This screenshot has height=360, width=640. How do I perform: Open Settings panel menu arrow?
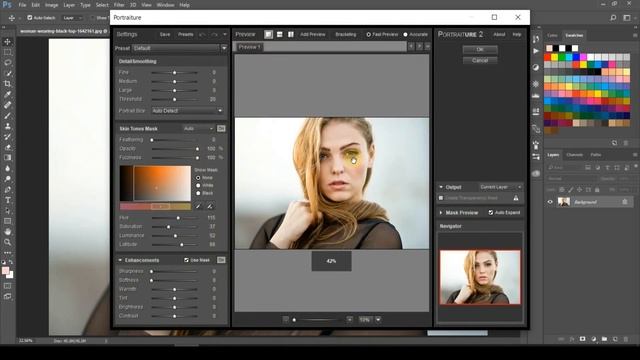pyautogui.click(x=225, y=35)
